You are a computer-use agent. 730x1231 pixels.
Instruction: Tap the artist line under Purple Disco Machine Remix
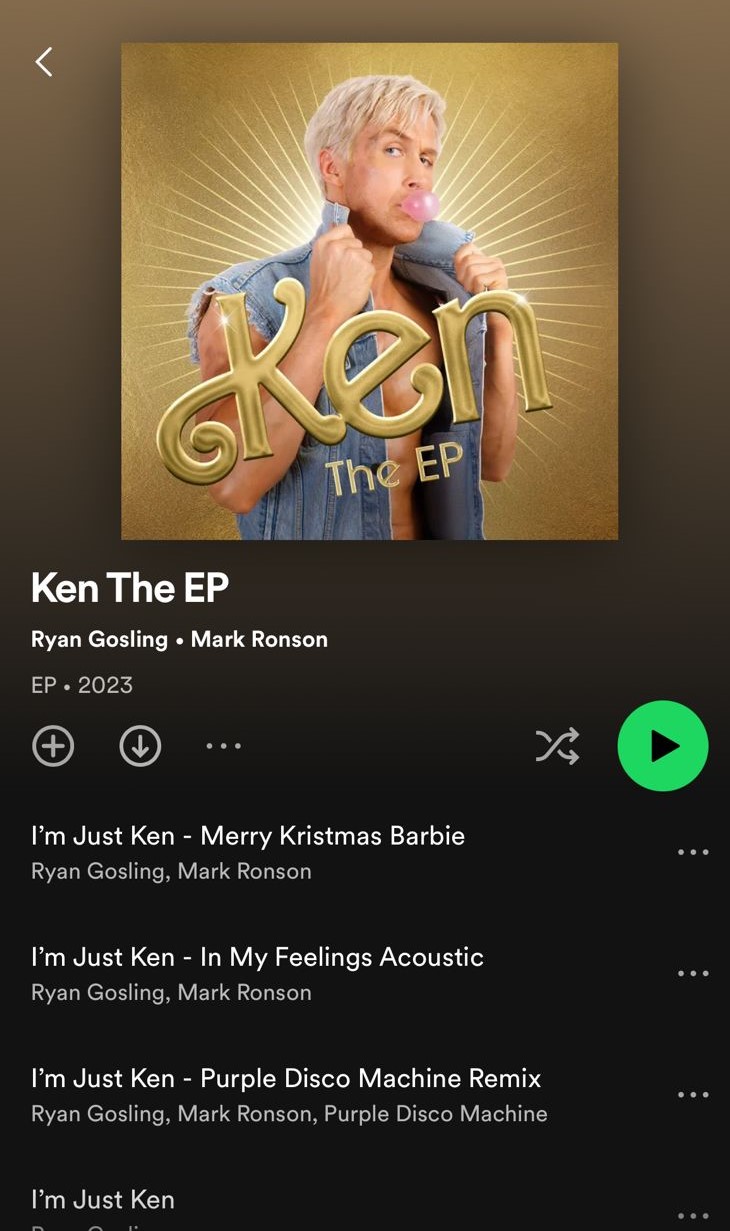click(x=289, y=1114)
